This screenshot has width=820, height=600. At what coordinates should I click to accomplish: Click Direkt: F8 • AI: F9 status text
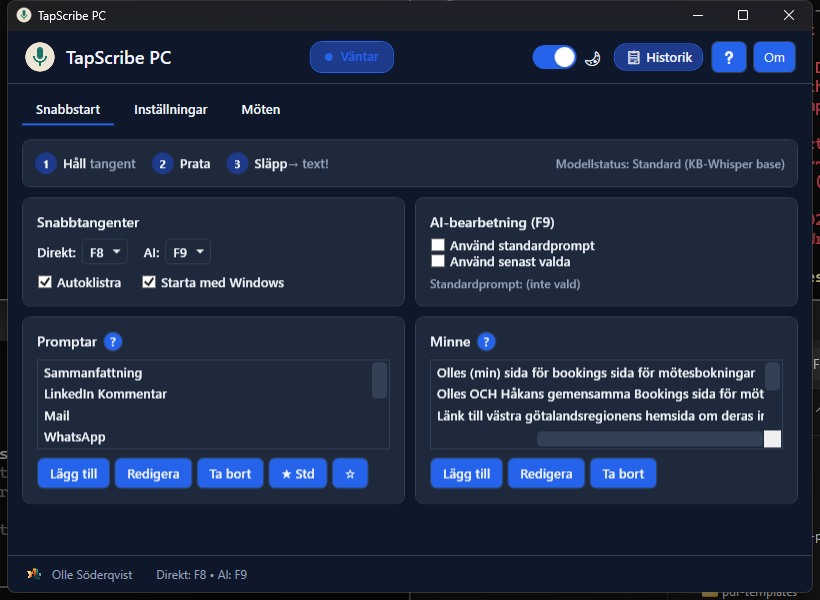coord(201,574)
